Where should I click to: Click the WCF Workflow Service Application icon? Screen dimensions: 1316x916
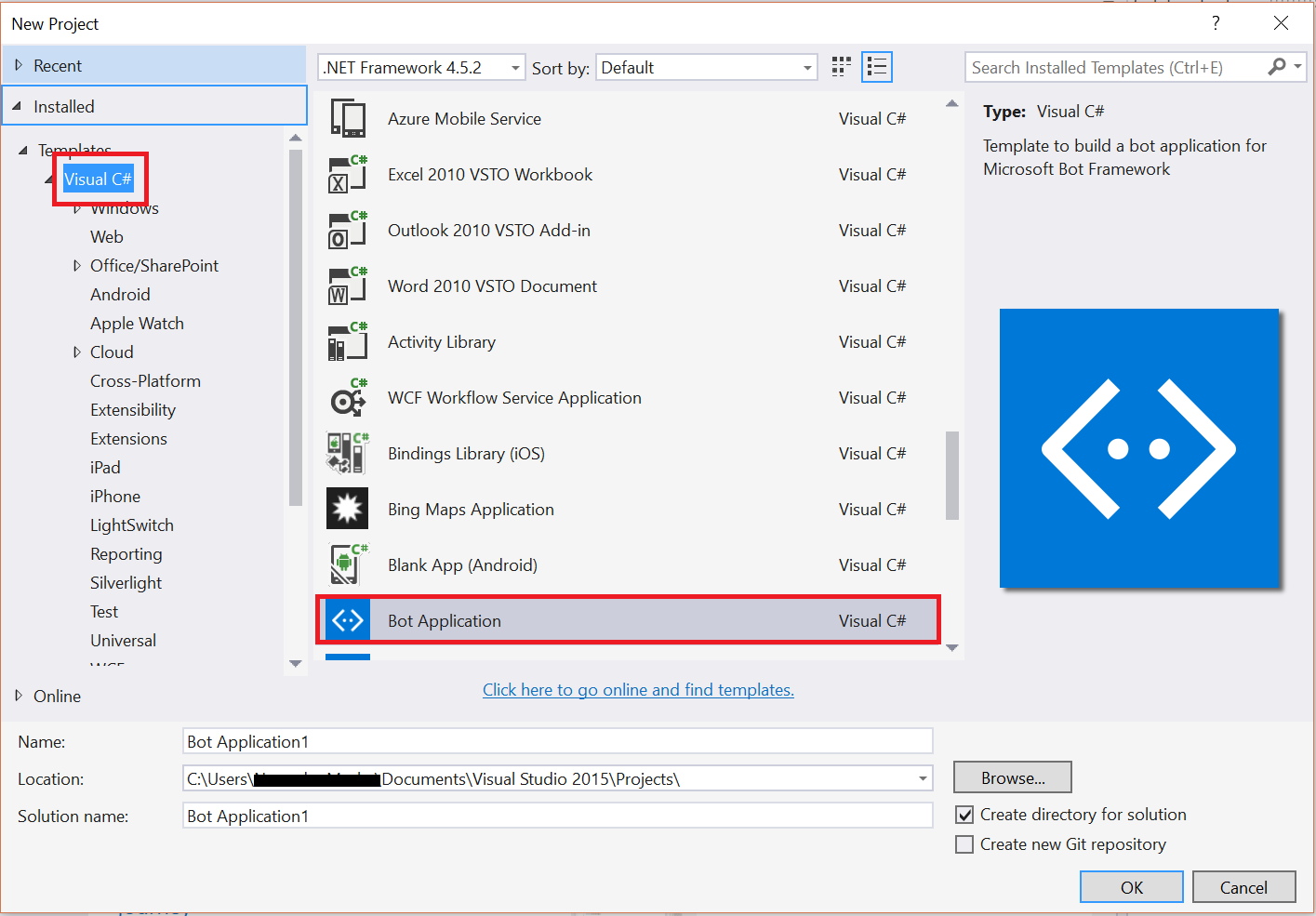point(348,398)
